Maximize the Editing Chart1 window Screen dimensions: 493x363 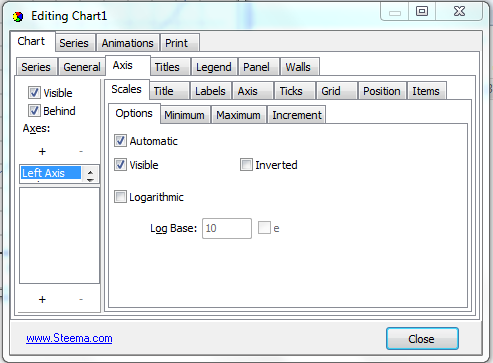(422, 11)
